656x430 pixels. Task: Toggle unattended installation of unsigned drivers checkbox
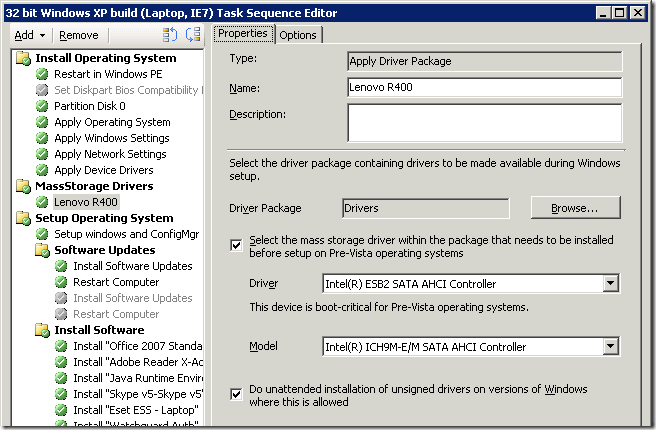(236, 392)
